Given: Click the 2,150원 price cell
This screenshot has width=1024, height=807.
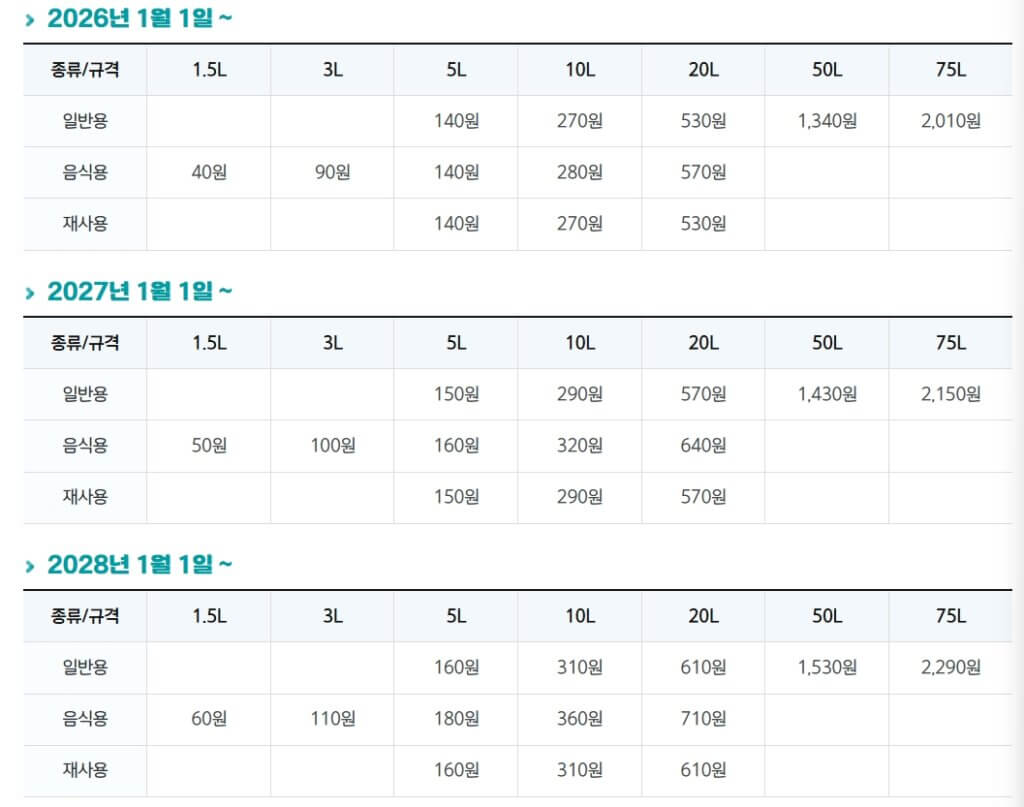Looking at the screenshot, I should 950,394.
